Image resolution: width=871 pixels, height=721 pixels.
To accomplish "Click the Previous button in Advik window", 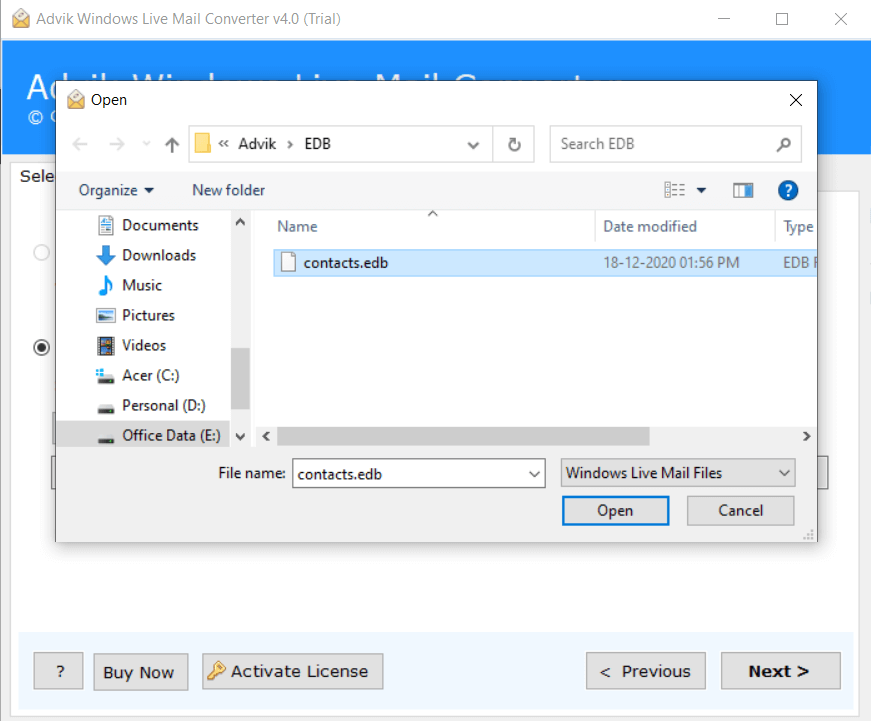I will pyautogui.click(x=645, y=671).
